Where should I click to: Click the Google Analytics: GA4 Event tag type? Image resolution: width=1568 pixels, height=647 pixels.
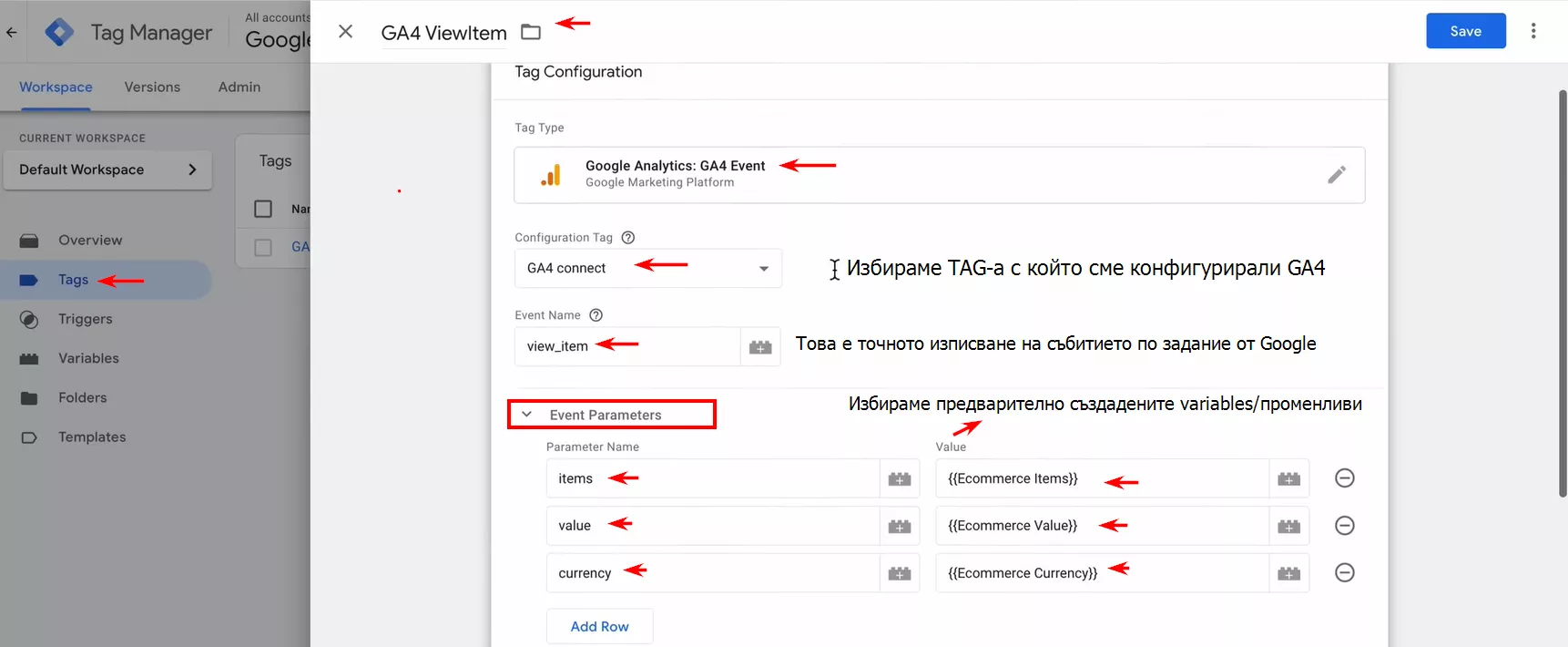pyautogui.click(x=939, y=175)
